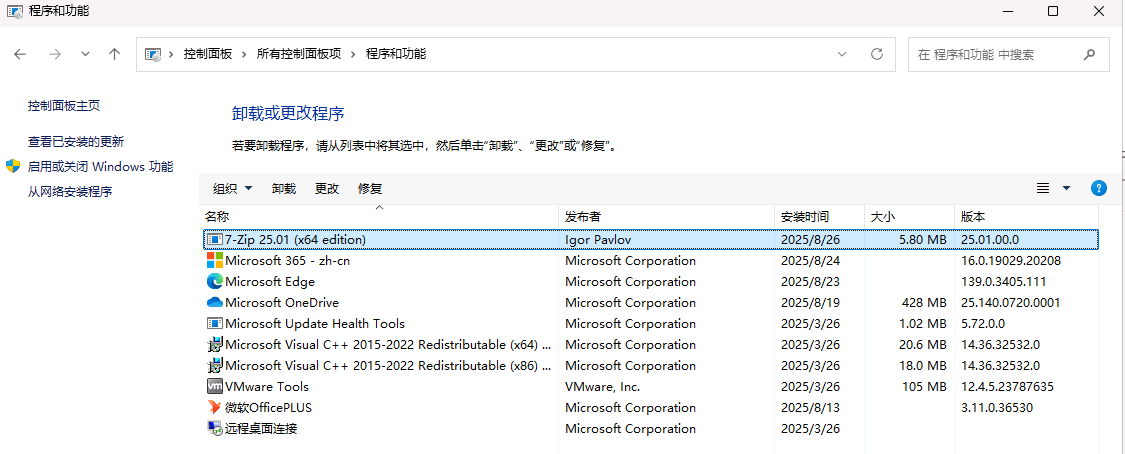Click the Visual C++ (x64) installer icon
Viewport: 1125px width, 454px height.
pyautogui.click(x=215, y=344)
